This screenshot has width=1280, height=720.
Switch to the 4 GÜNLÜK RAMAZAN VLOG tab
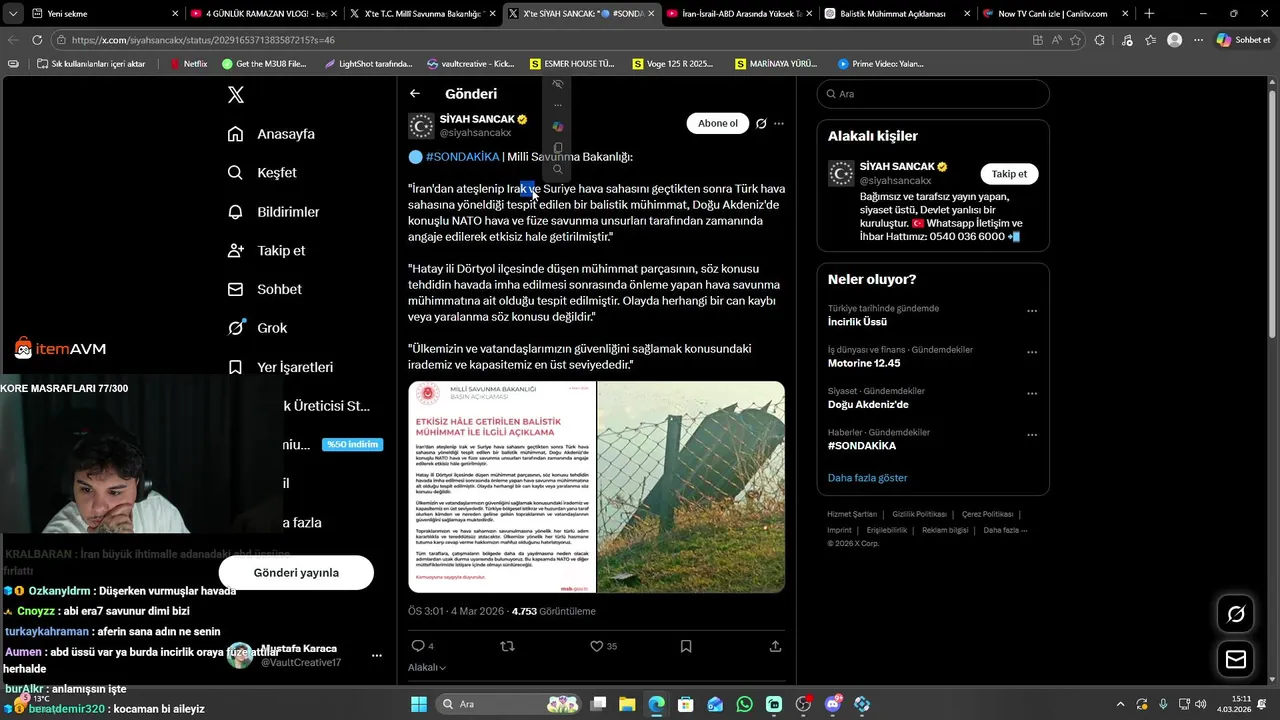click(x=263, y=13)
